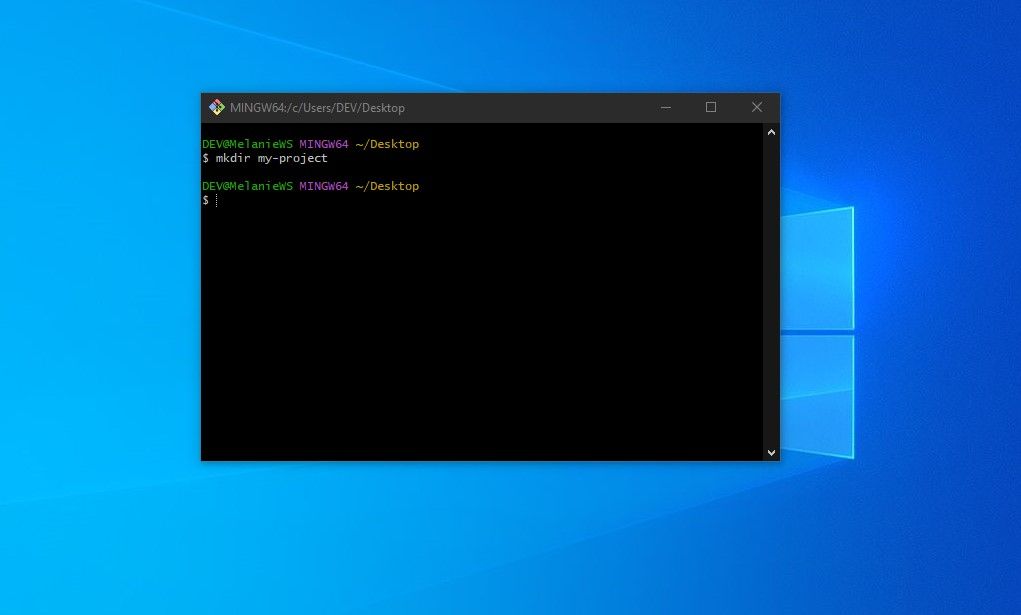Viewport: 1021px width, 615px height.
Task: Click the scrollbar down arrow
Action: click(x=771, y=452)
